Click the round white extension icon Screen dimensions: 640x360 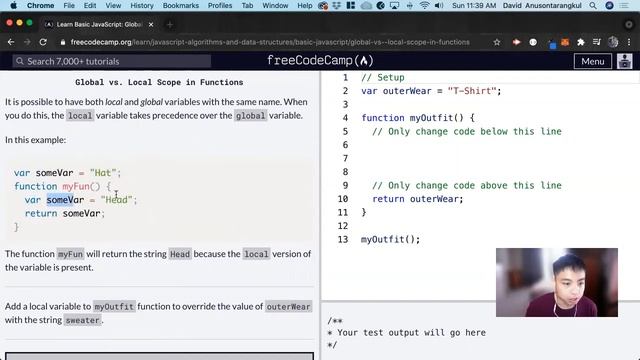click(x=533, y=42)
